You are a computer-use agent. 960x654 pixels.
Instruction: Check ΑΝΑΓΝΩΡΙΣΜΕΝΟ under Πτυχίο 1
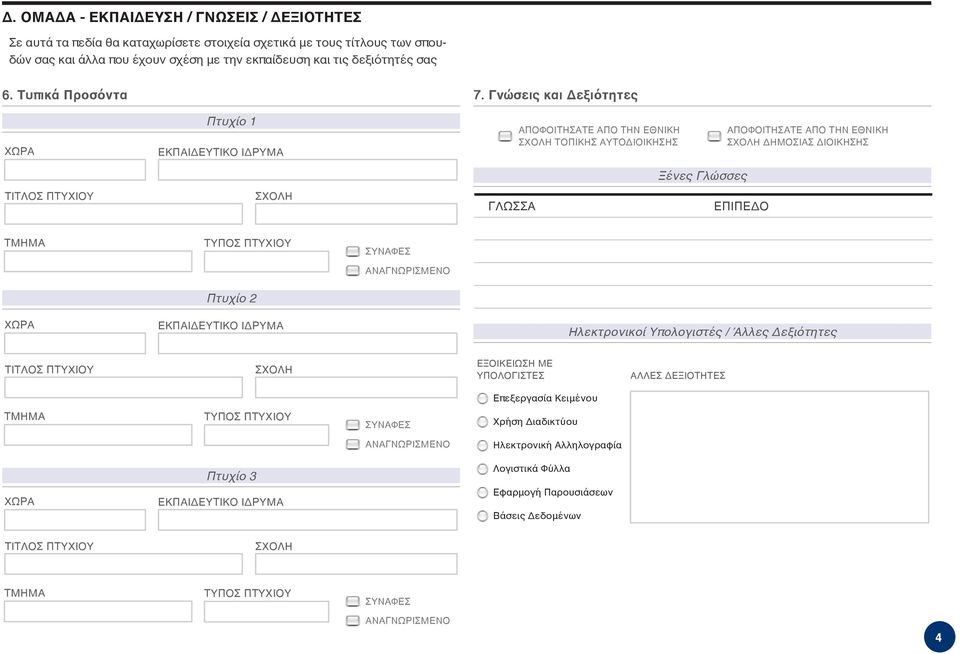click(x=353, y=271)
